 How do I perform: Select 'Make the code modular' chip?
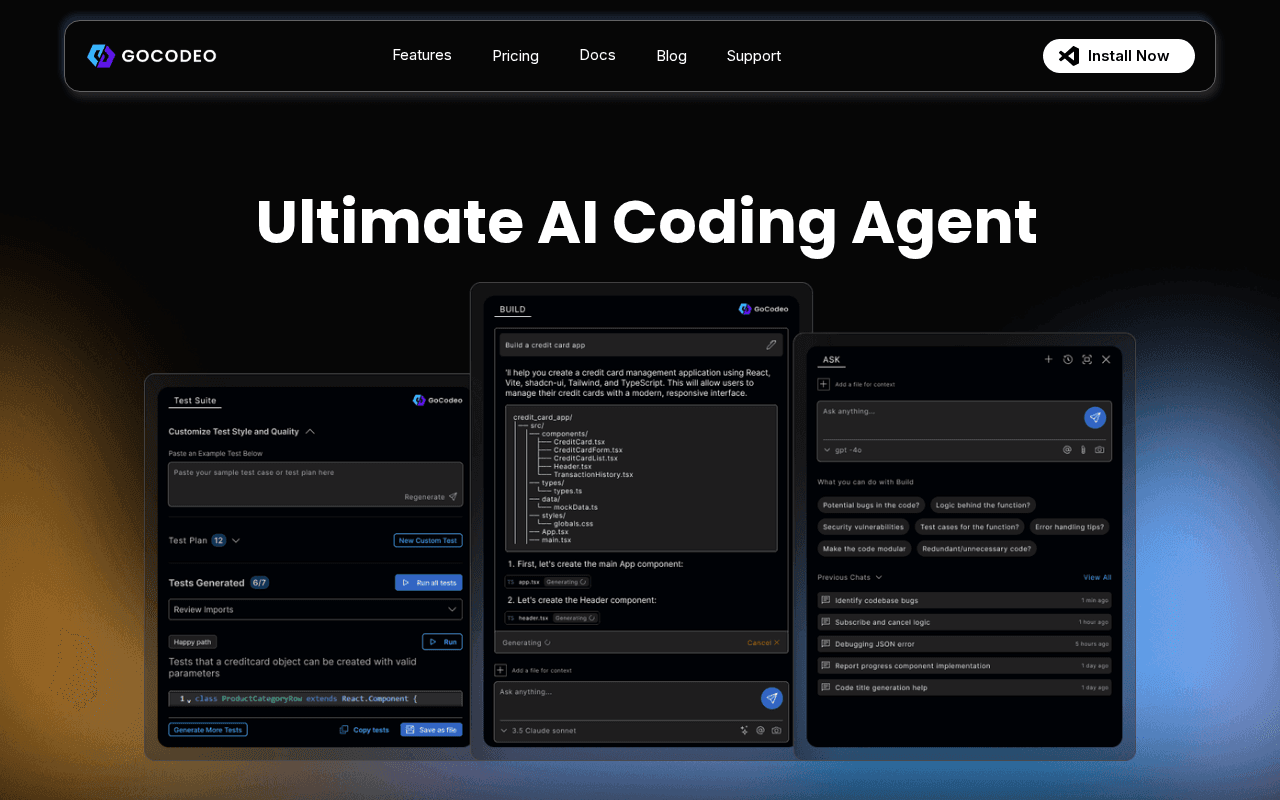point(864,549)
